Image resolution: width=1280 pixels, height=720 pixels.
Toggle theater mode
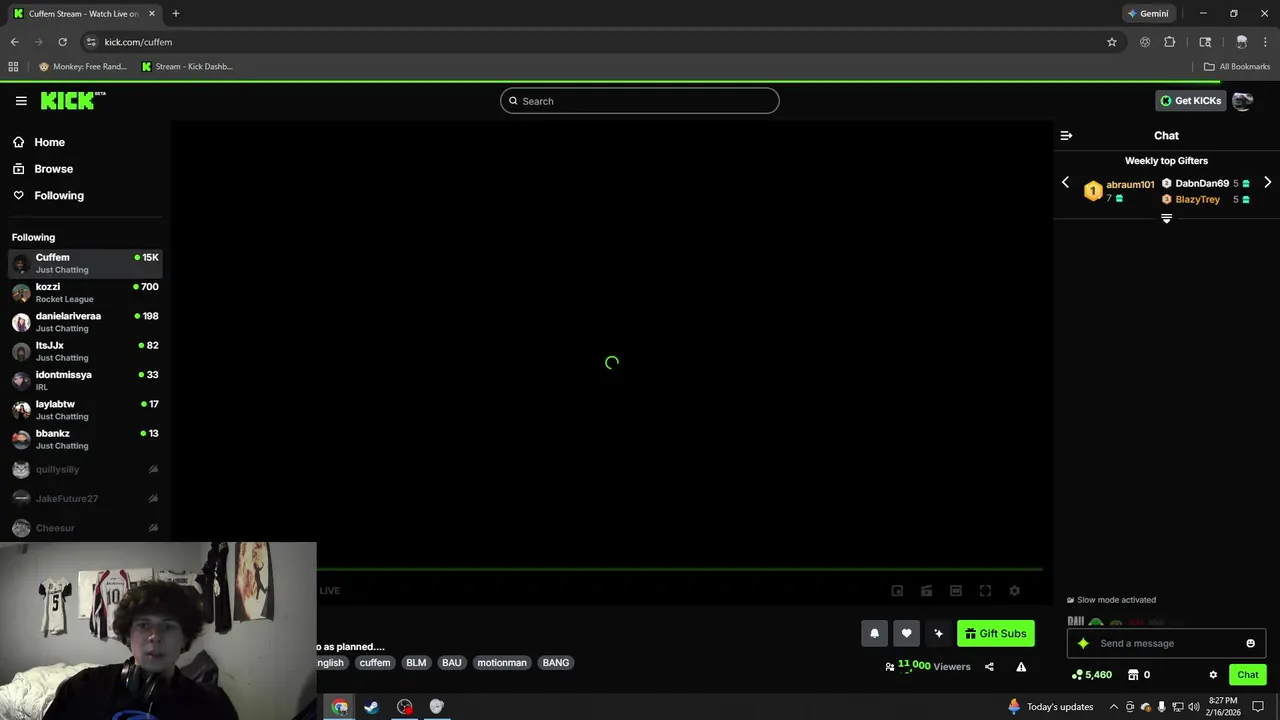pos(956,591)
